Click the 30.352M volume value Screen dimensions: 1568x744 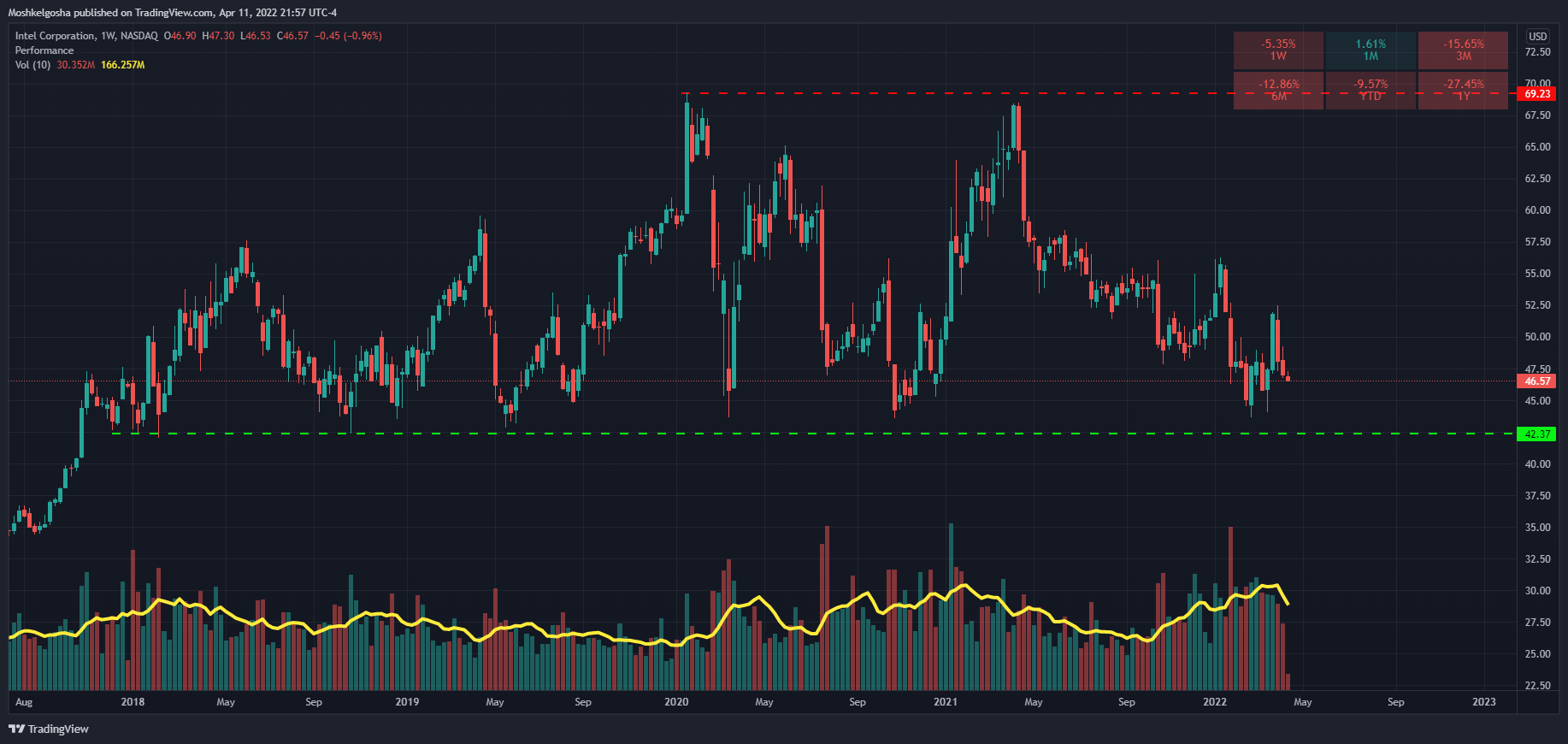(x=75, y=65)
